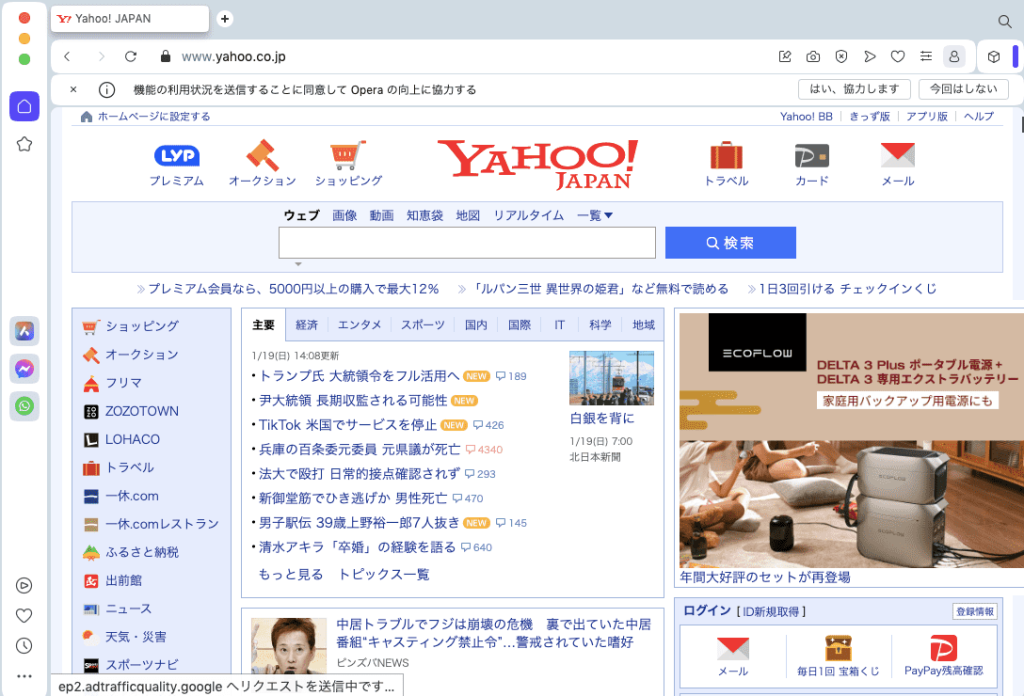The height and width of the screenshot is (696, 1024).
Task: Open トランプ氏 大統領令をフル活用へ headline
Action: coord(359,376)
